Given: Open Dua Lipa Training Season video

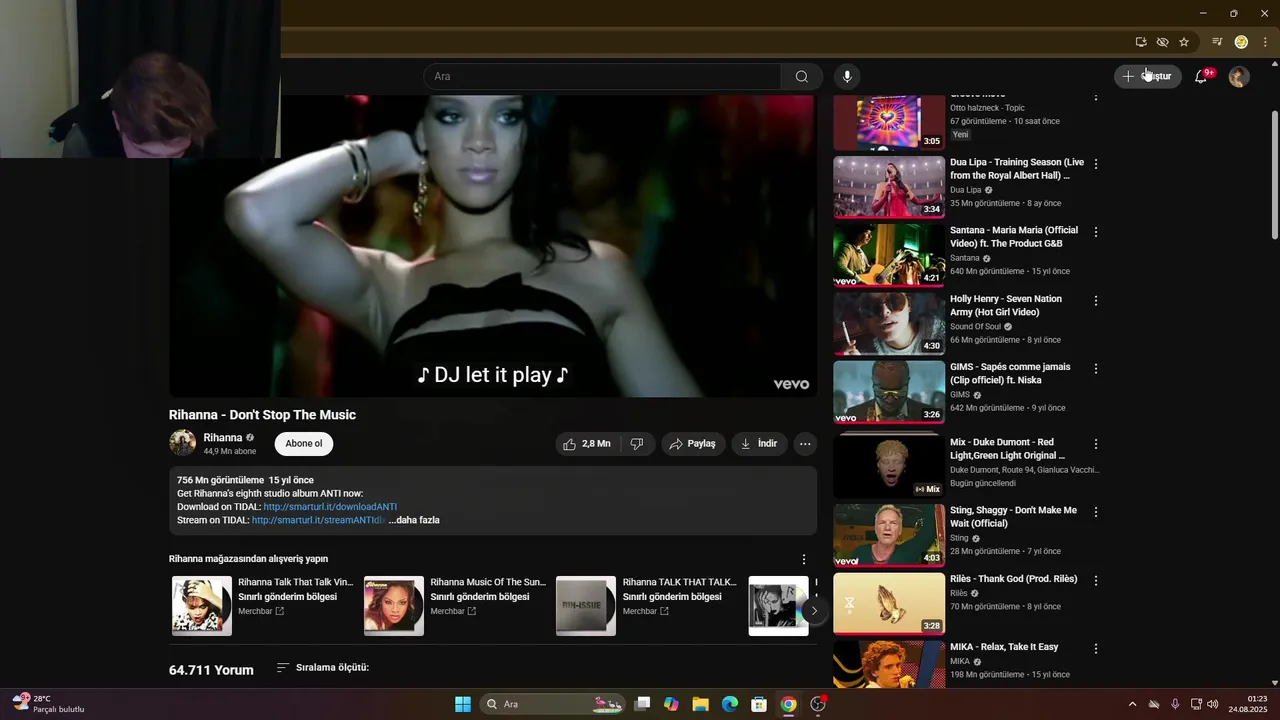Looking at the screenshot, I should point(1017,169).
